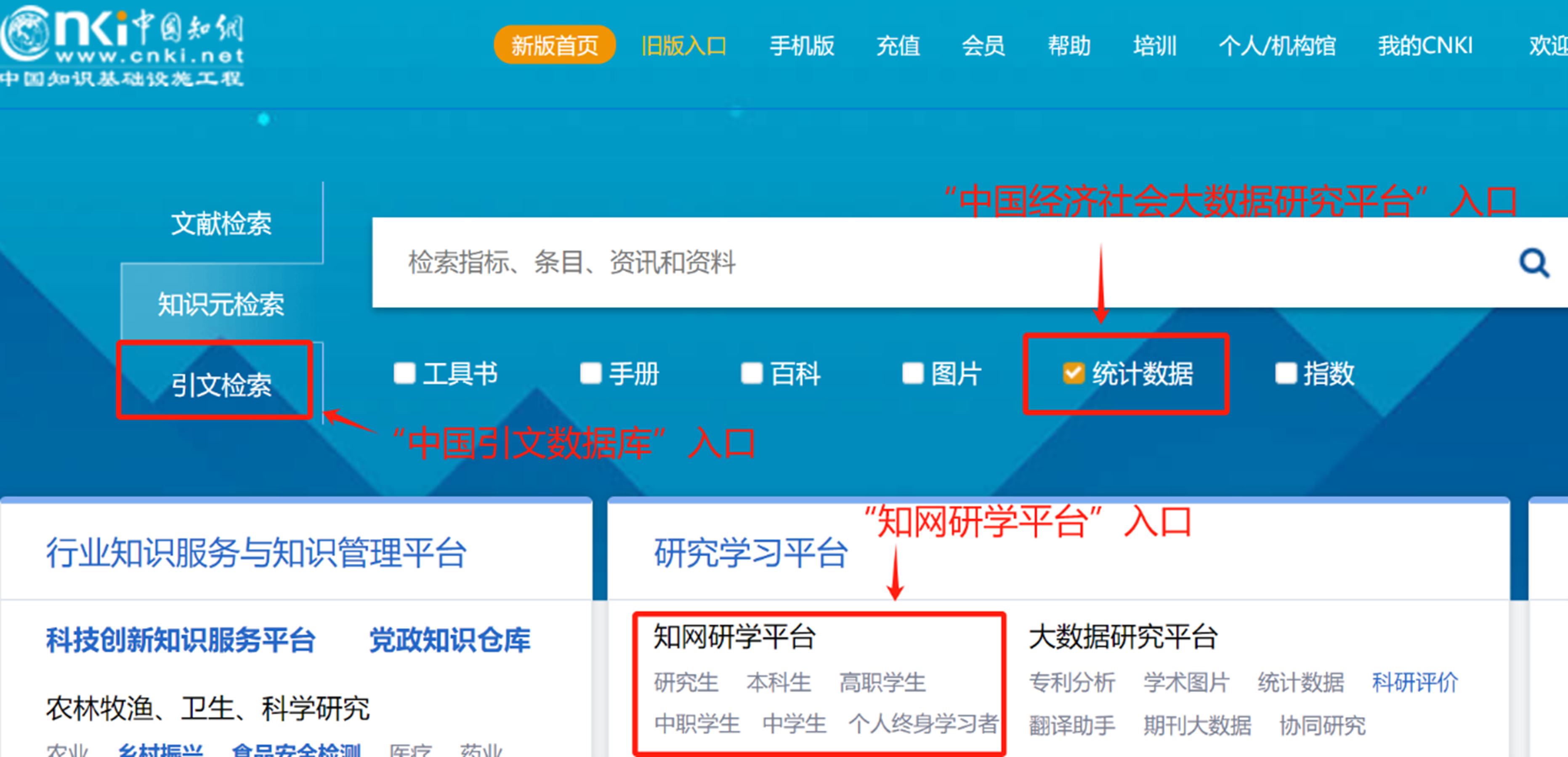Check the 图片 checkbox
This screenshot has width=1568, height=757.
pyautogui.click(x=912, y=373)
